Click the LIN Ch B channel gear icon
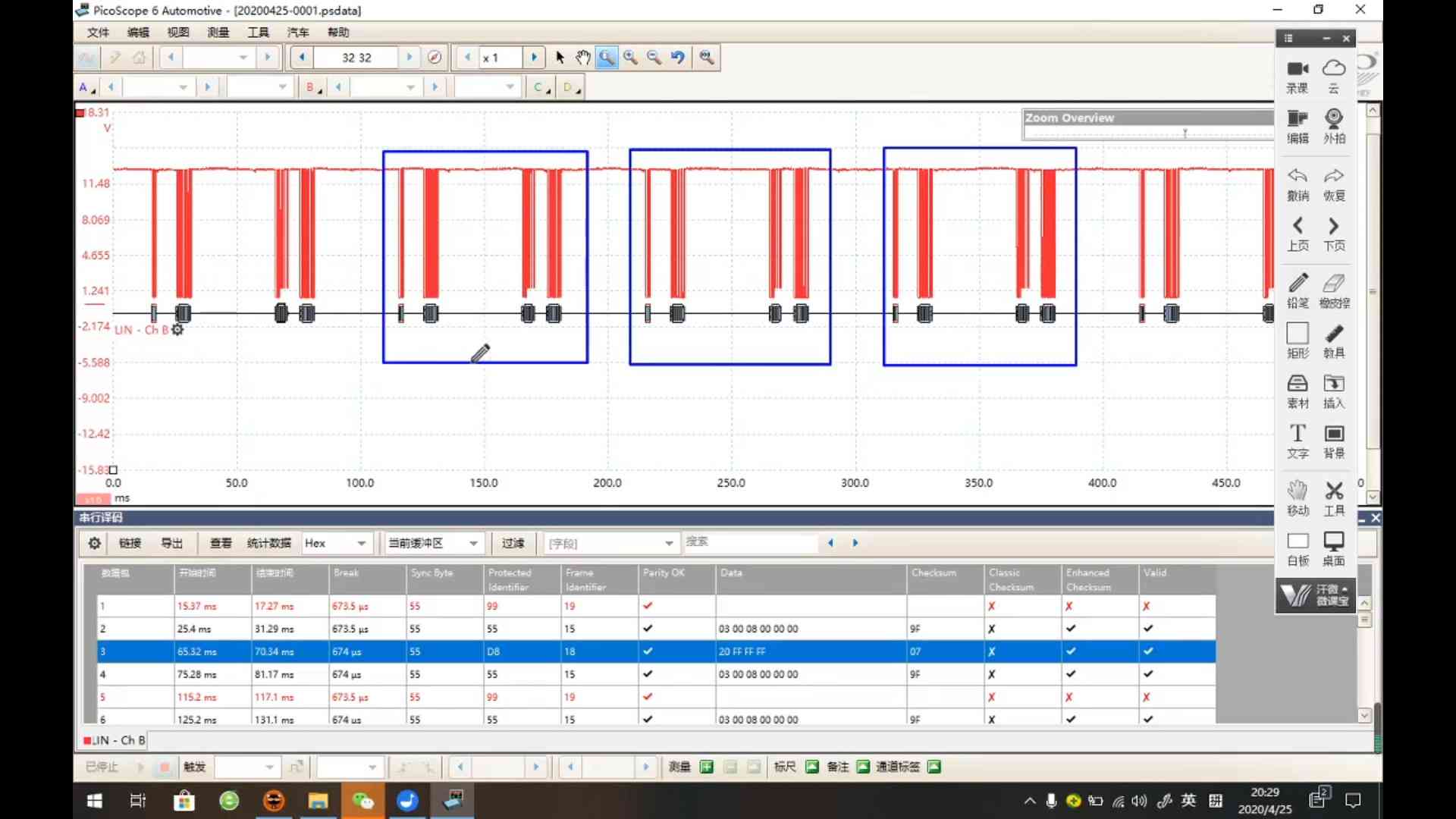This screenshot has height=819, width=1456. coord(177,330)
